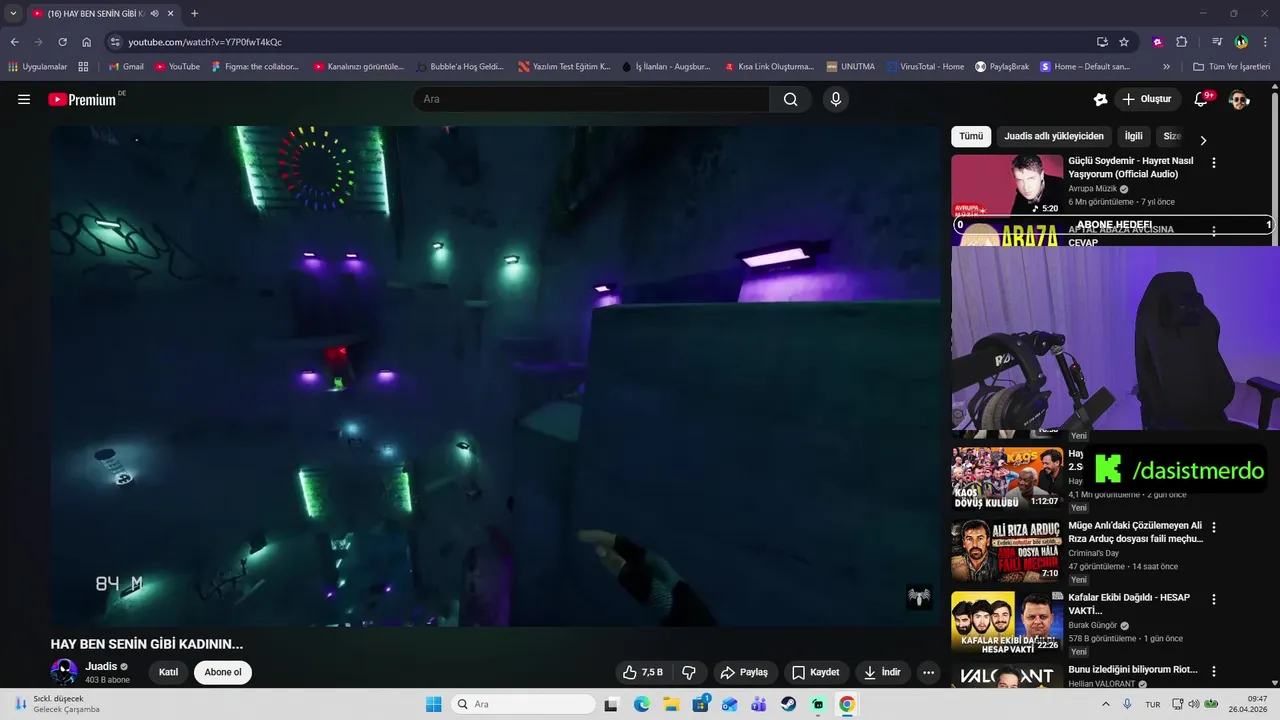The height and width of the screenshot is (720, 1280).
Task: Open more actions three-dot menu under video
Action: (x=929, y=672)
